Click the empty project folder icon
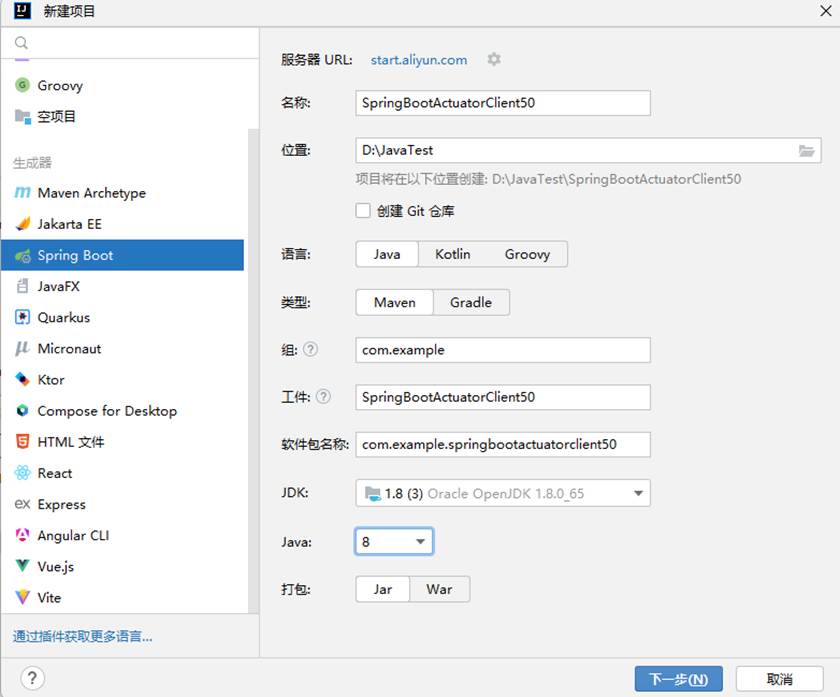The image size is (840, 697). click(x=22, y=116)
